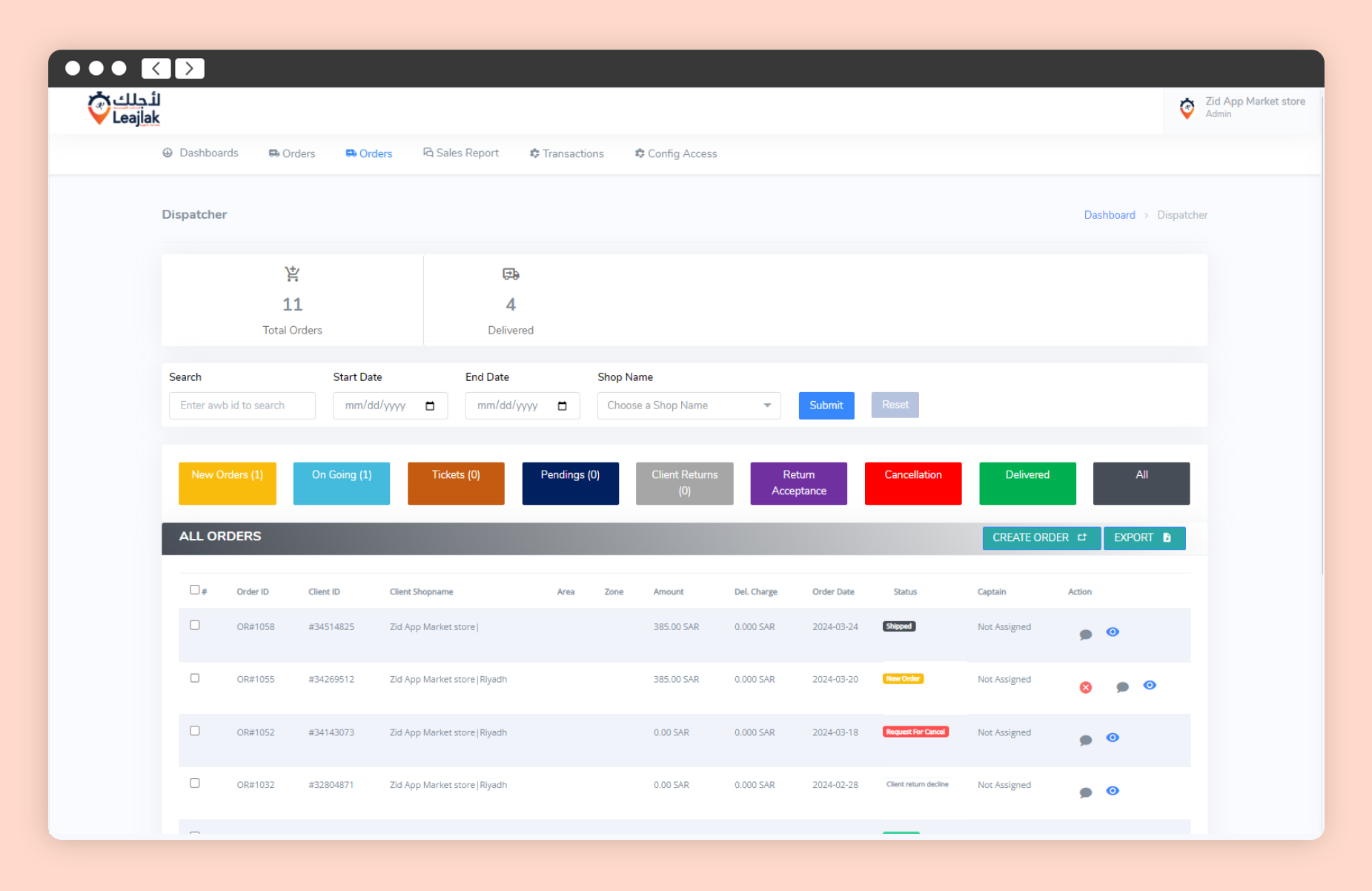Open the Start Date calendar picker
Screen dimensions: 1372x891
[430, 406]
